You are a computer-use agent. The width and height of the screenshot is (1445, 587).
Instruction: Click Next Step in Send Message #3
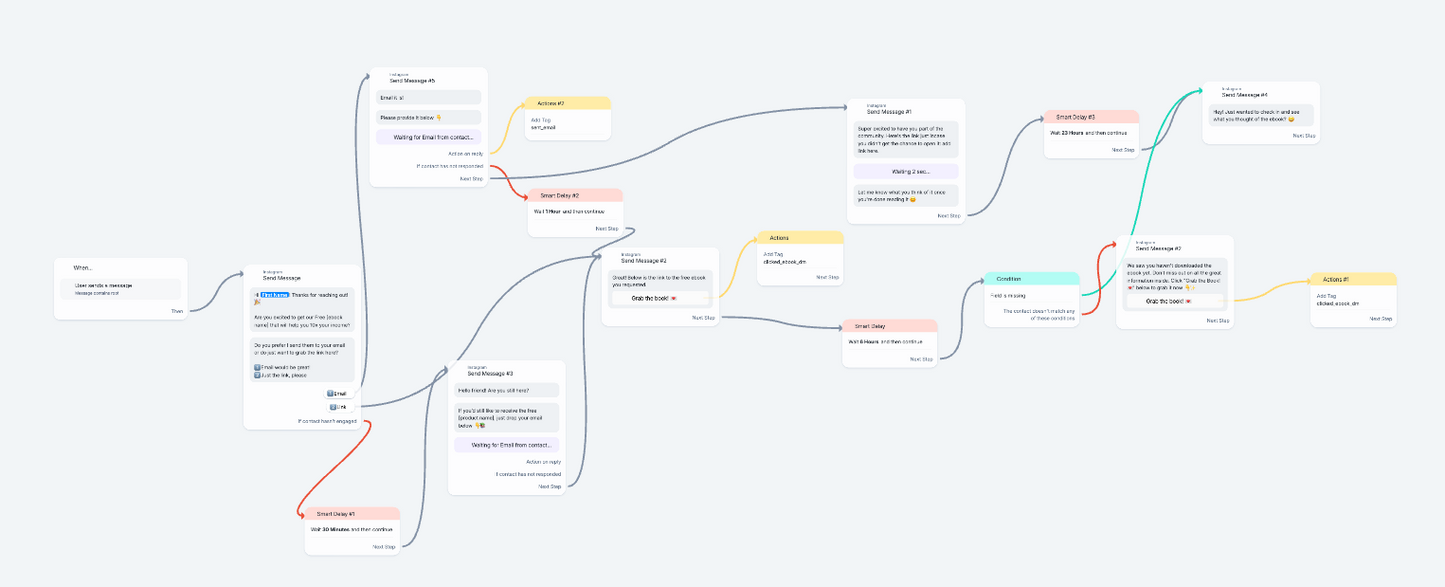[550, 486]
